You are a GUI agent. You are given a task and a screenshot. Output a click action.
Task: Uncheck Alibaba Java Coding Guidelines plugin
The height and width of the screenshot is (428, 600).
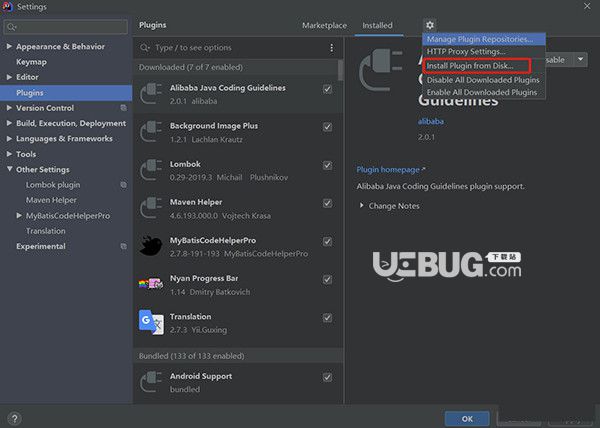[327, 89]
